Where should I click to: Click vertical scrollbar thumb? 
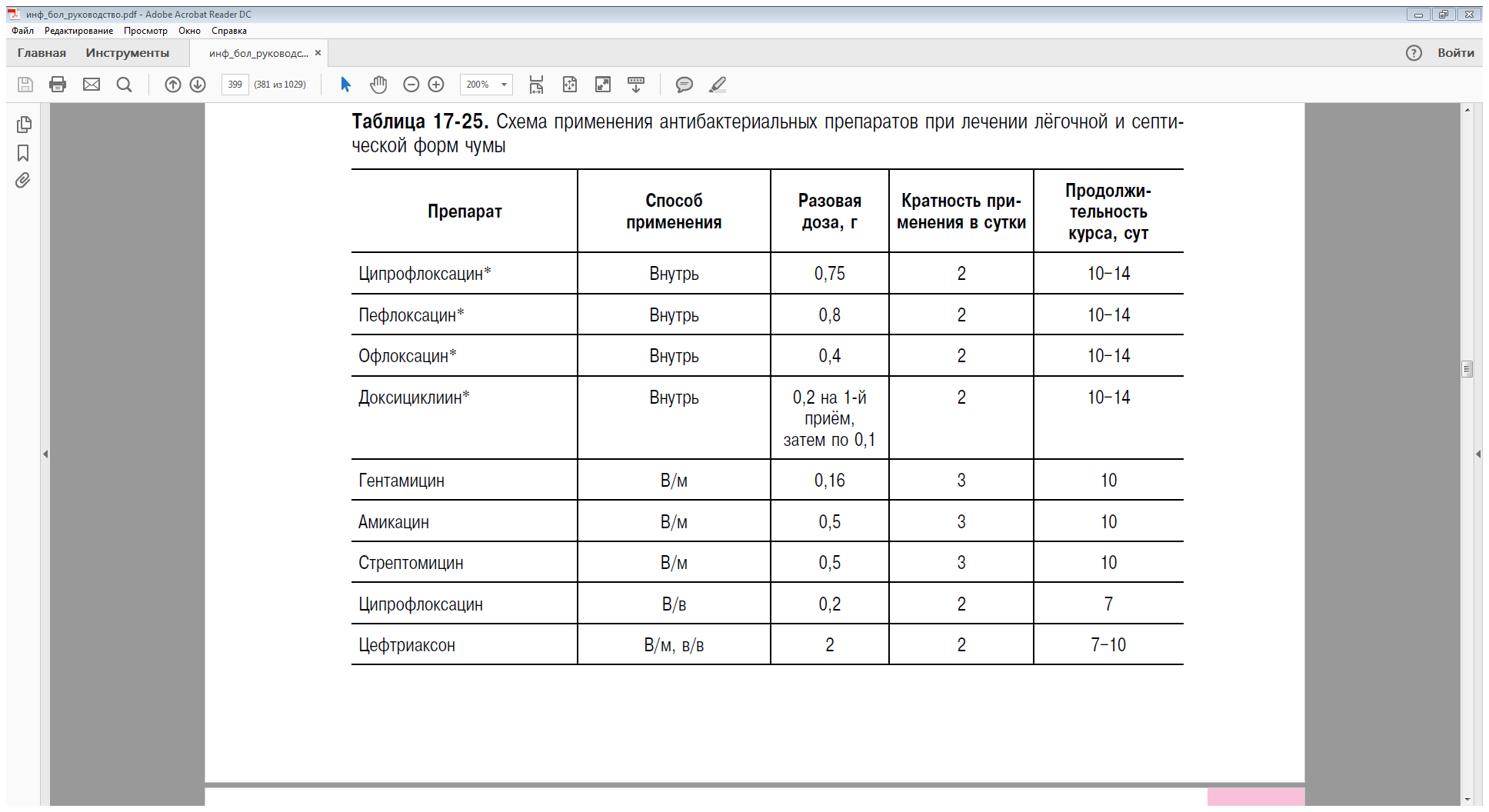(x=1467, y=369)
